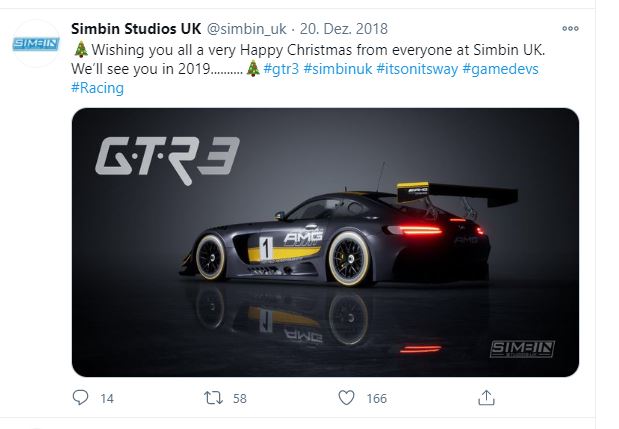Open the Simbin Studios UK display name

pos(136,28)
